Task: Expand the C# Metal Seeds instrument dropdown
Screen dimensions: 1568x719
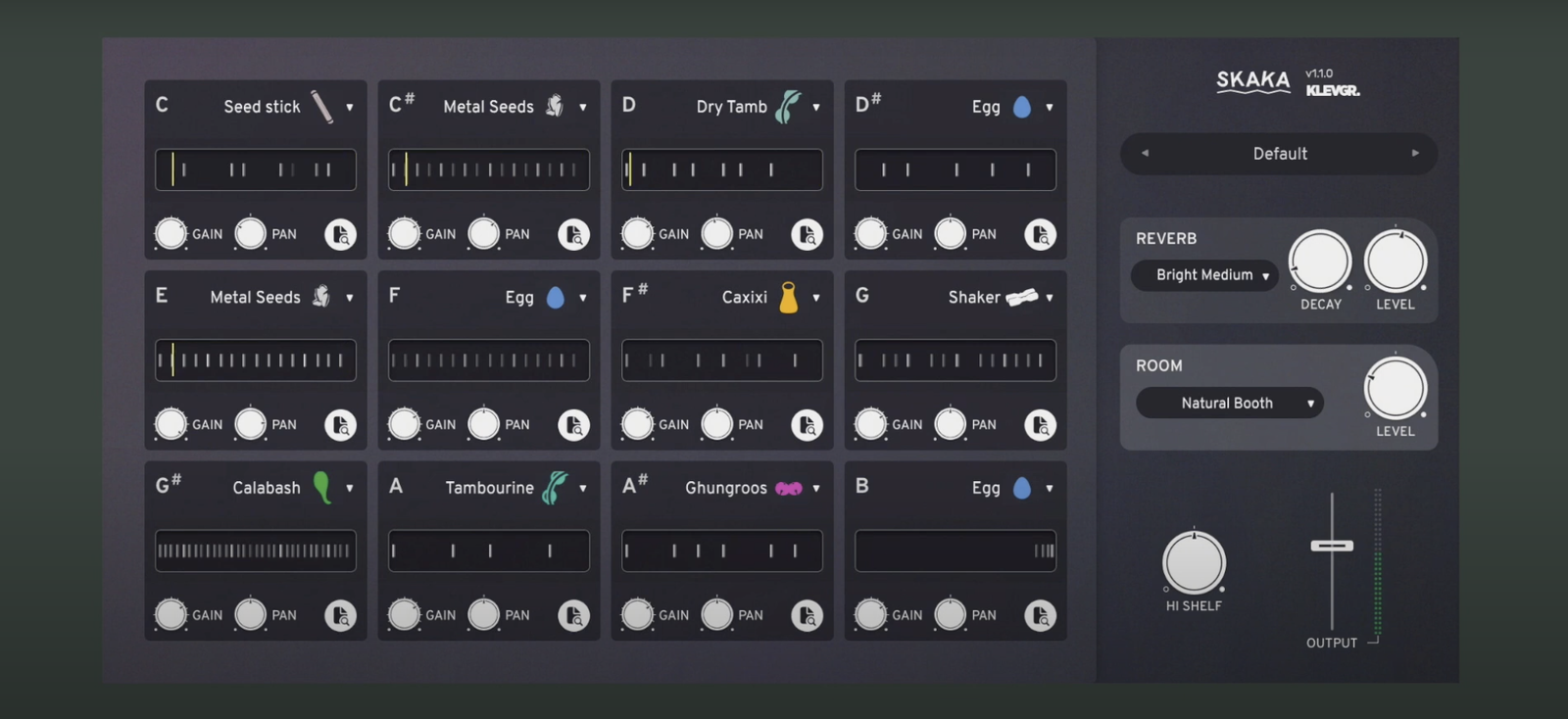Action: coord(582,107)
